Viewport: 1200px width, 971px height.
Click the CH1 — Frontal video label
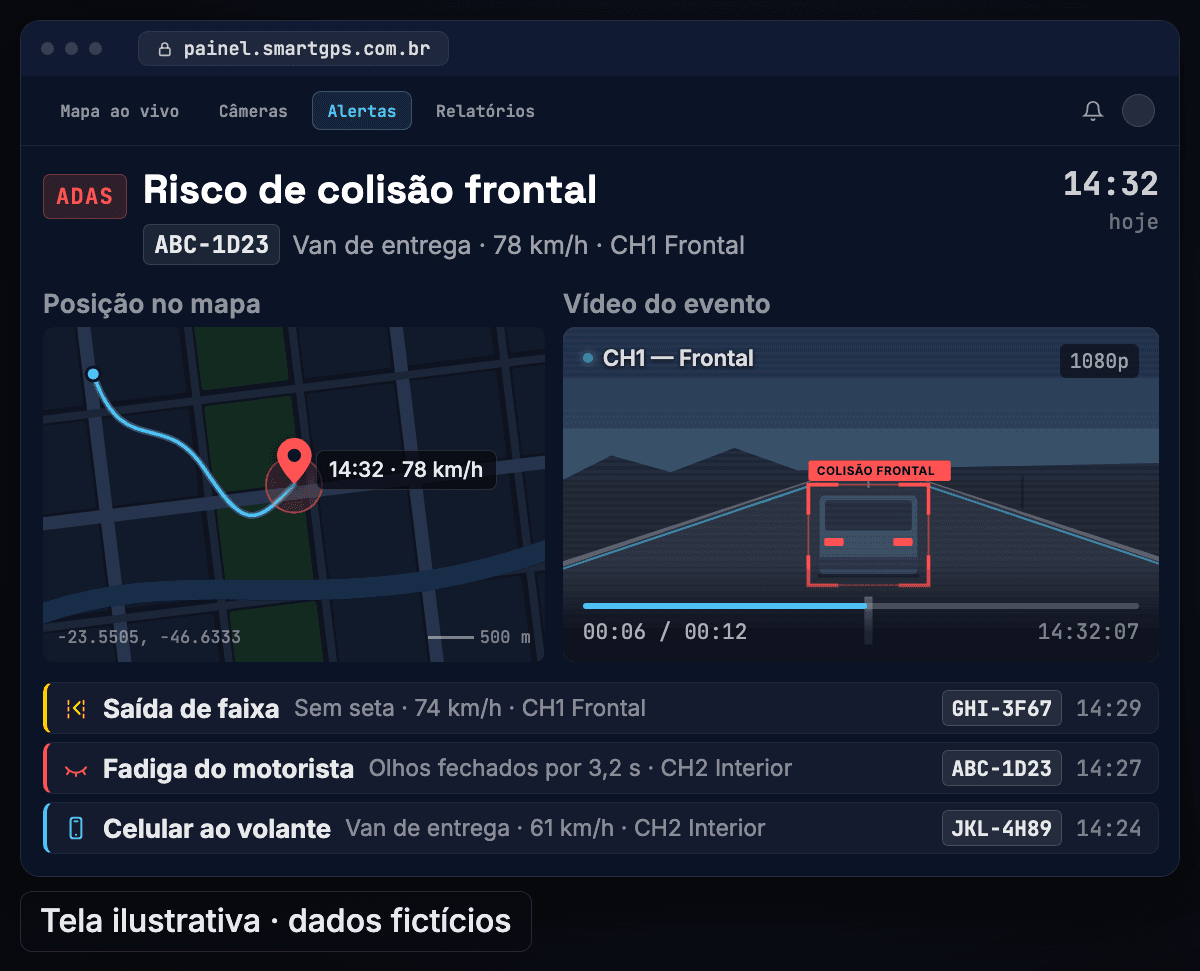point(678,358)
